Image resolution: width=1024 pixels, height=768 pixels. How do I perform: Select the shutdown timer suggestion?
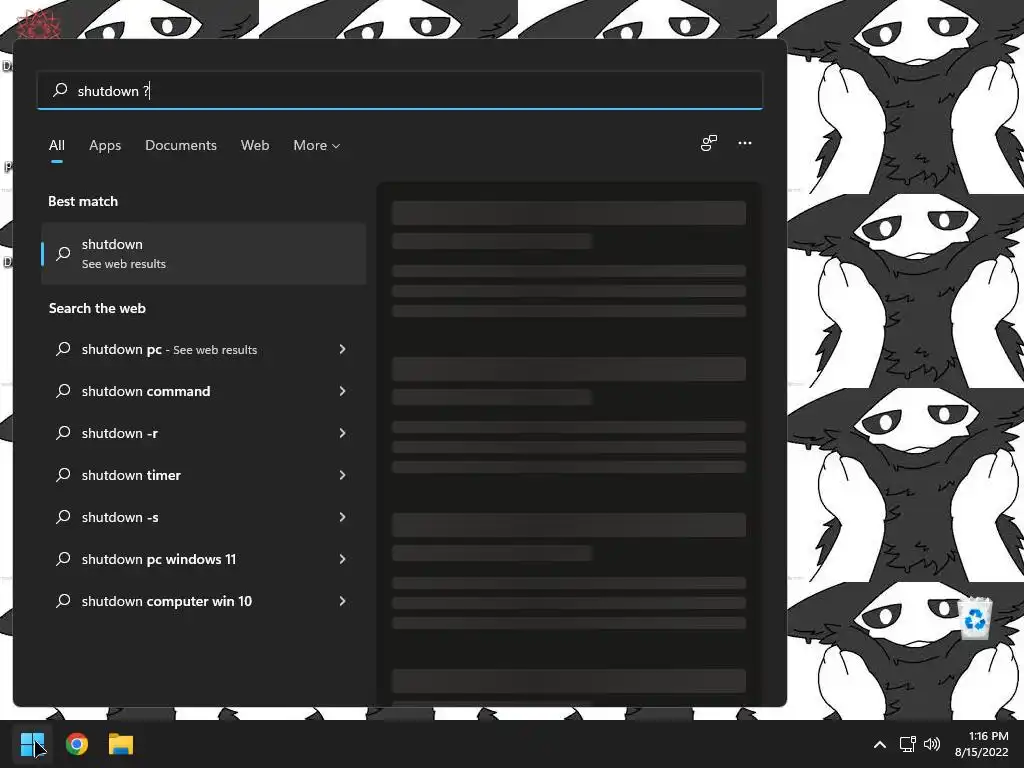point(203,475)
